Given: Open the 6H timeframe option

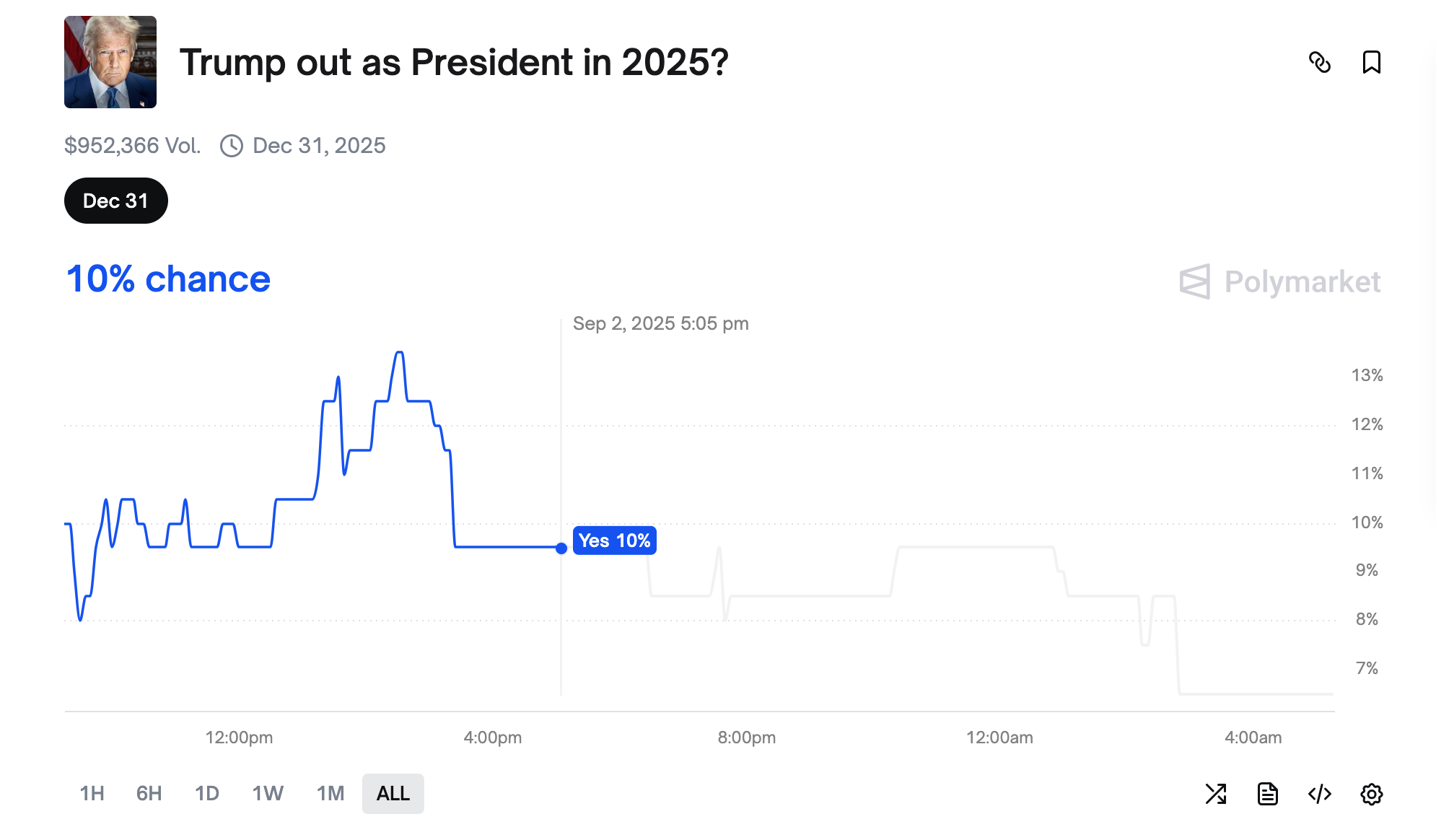Looking at the screenshot, I should point(148,792).
